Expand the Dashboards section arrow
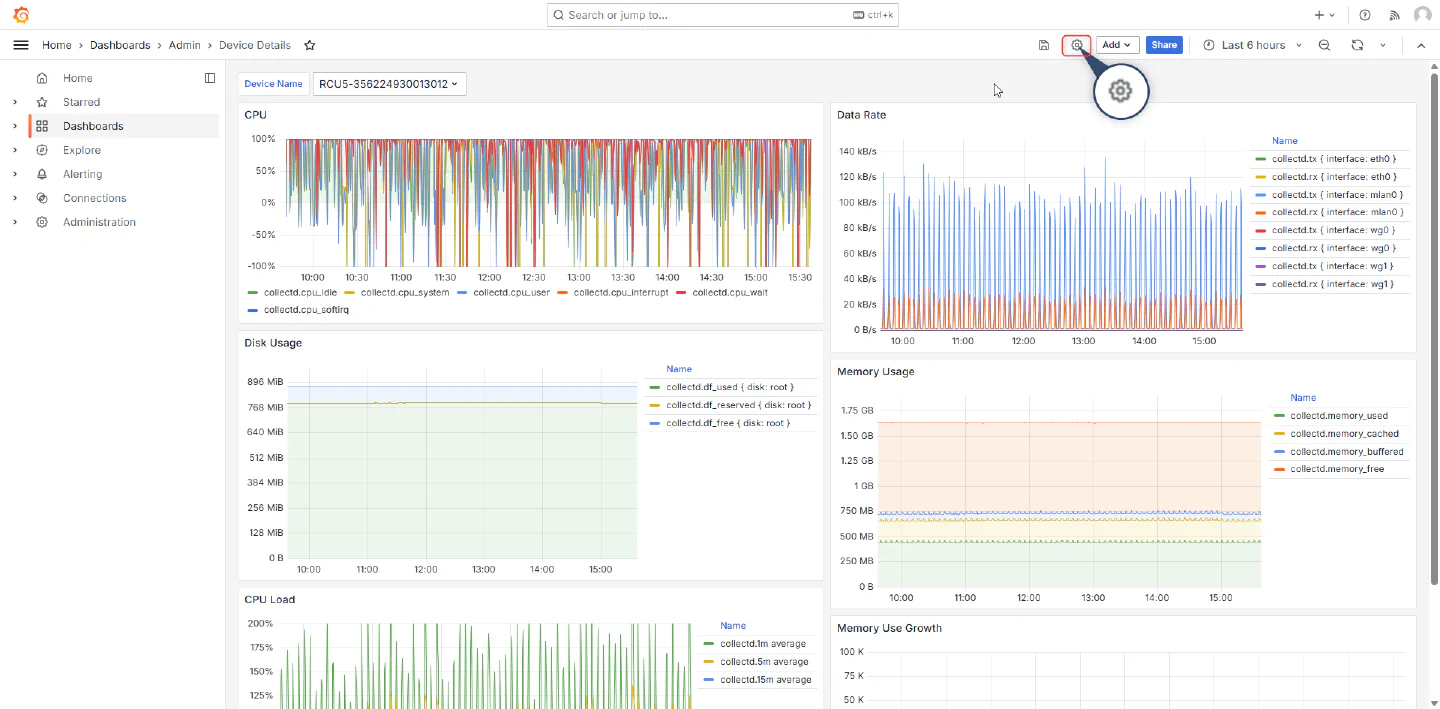Viewport: 1440px width, 709px height. click(14, 126)
